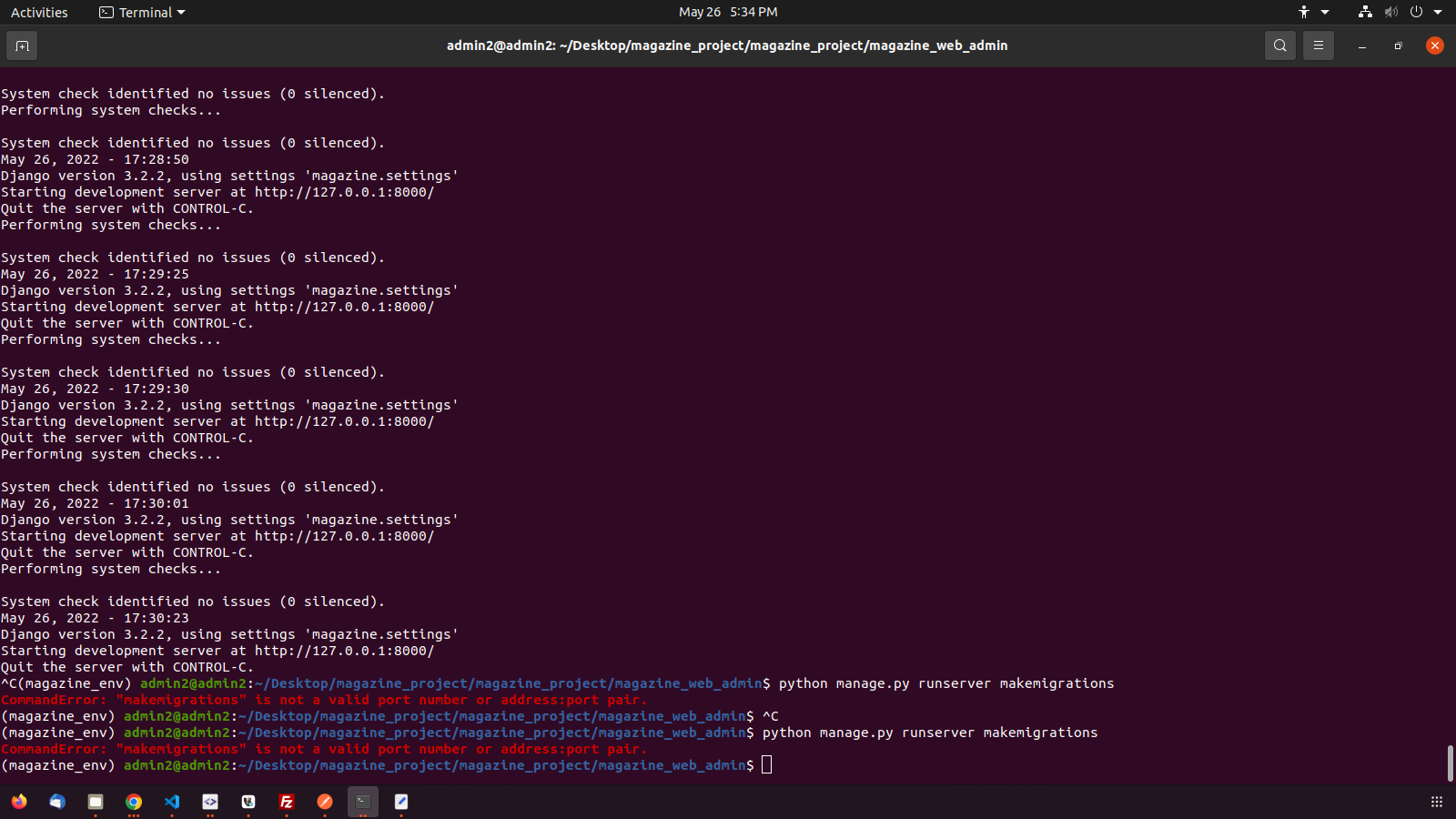Viewport: 1456px width, 819px height.
Task: Click the terminal vertical scrollbar
Action: (x=1450, y=763)
